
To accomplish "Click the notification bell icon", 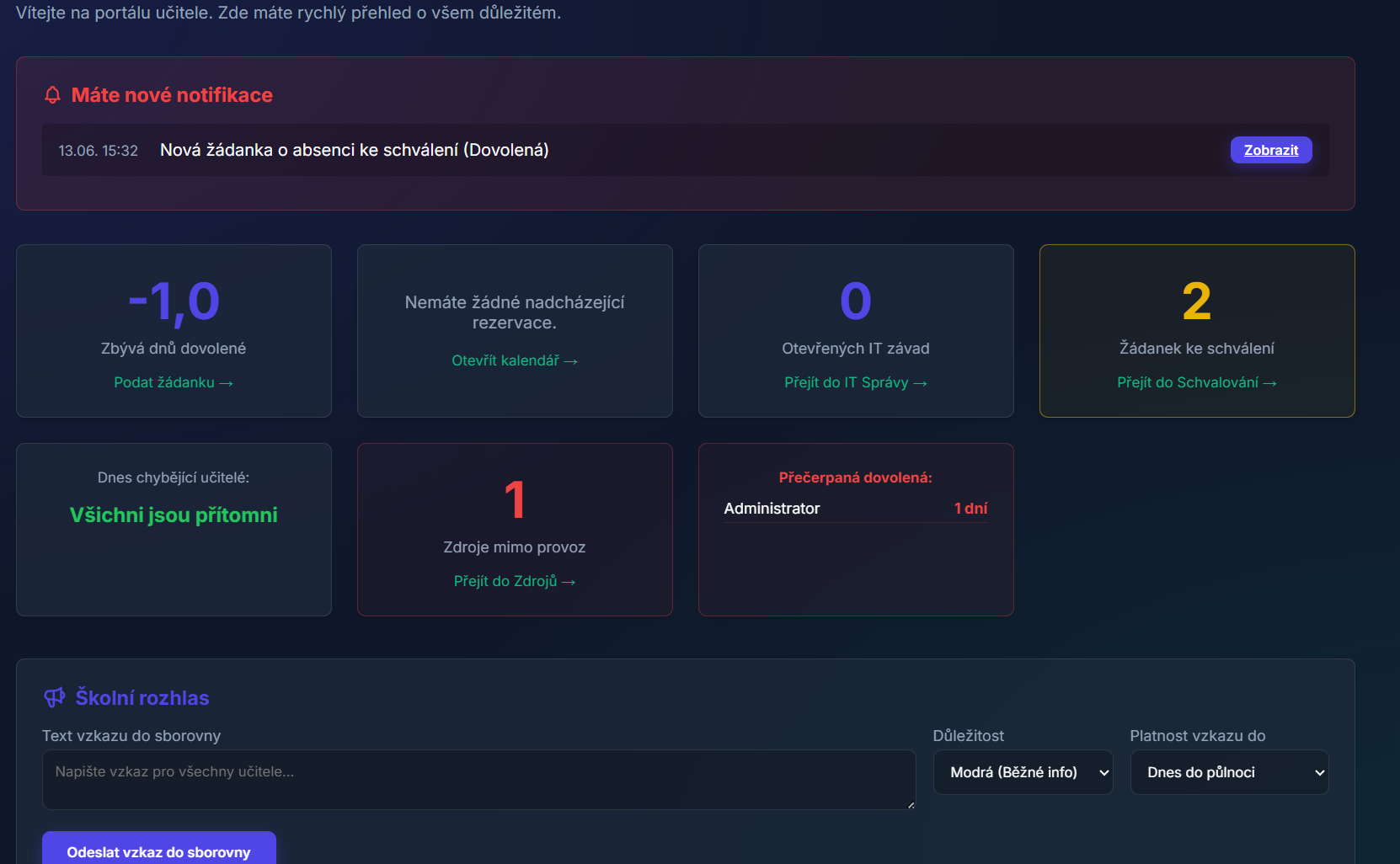I will pyautogui.click(x=52, y=95).
